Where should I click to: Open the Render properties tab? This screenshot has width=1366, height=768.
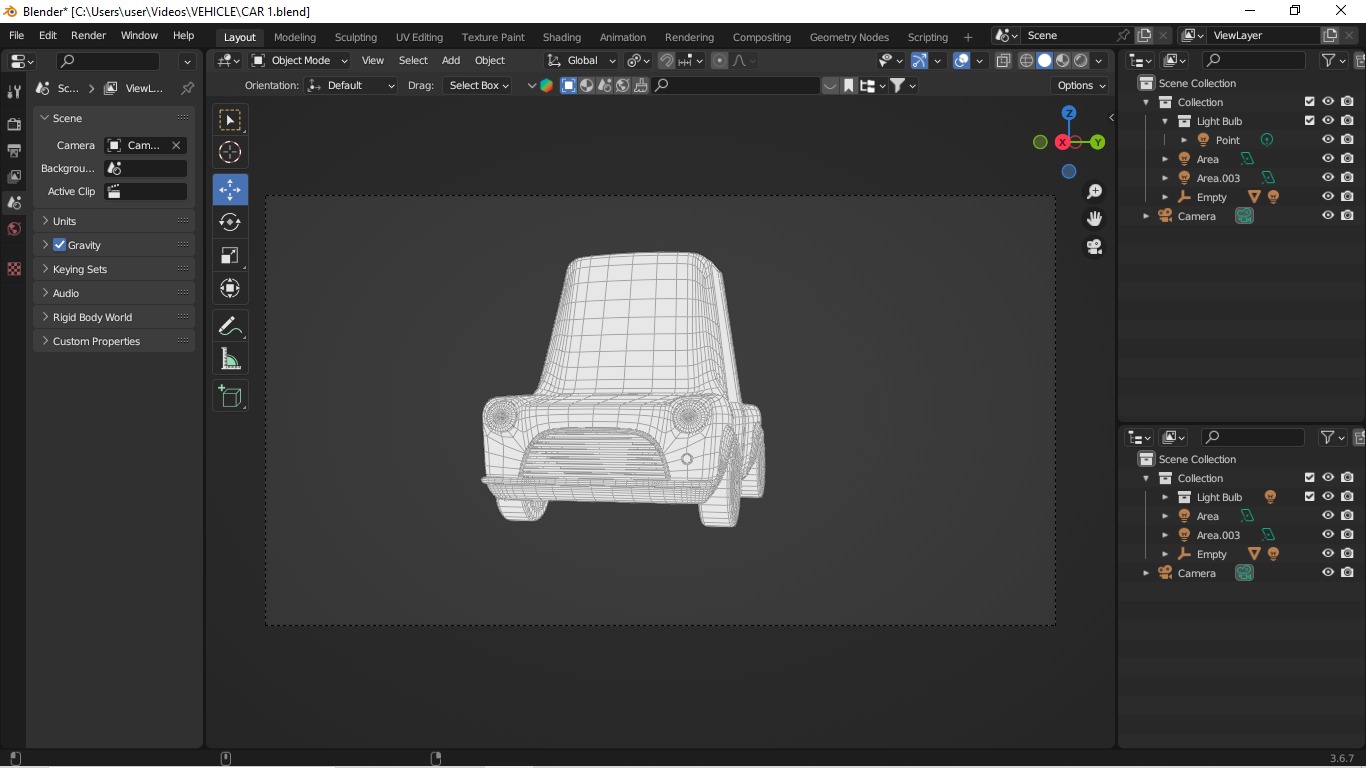[x=14, y=124]
